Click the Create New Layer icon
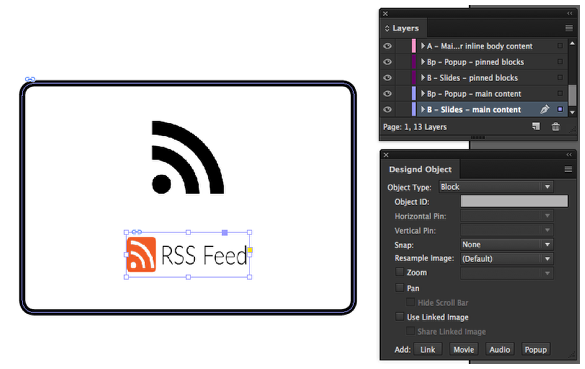The height and width of the screenshot is (369, 585). 536,127
